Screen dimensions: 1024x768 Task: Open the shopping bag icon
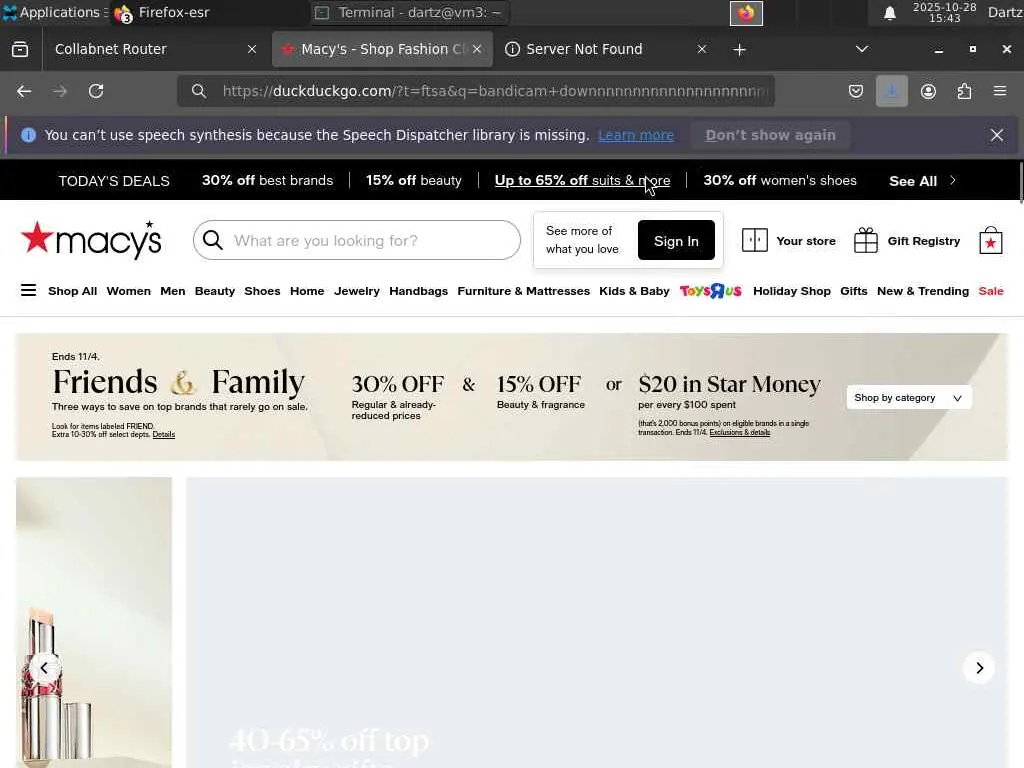click(991, 240)
